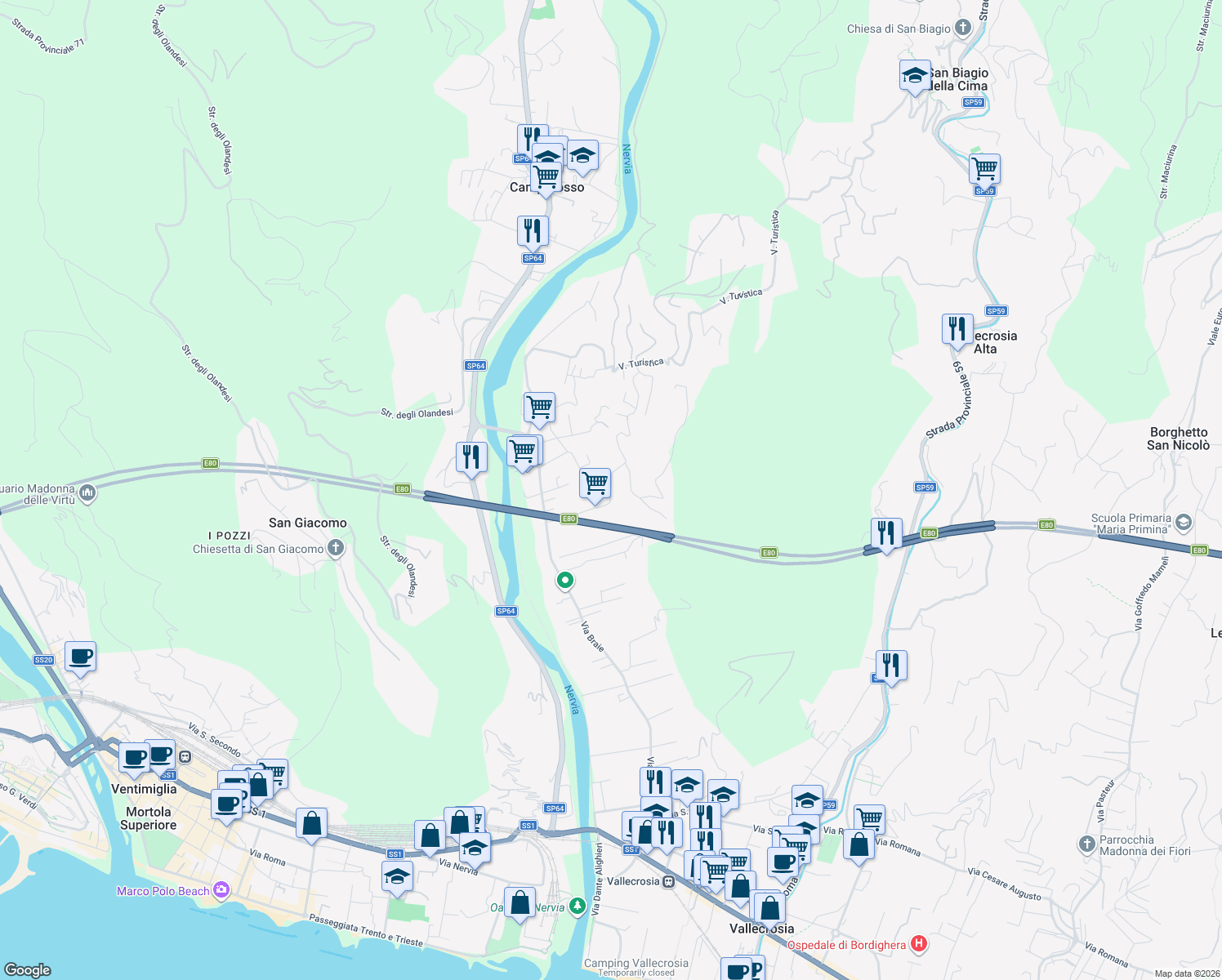Select the shopping cart marker above Via Braie

[595, 484]
